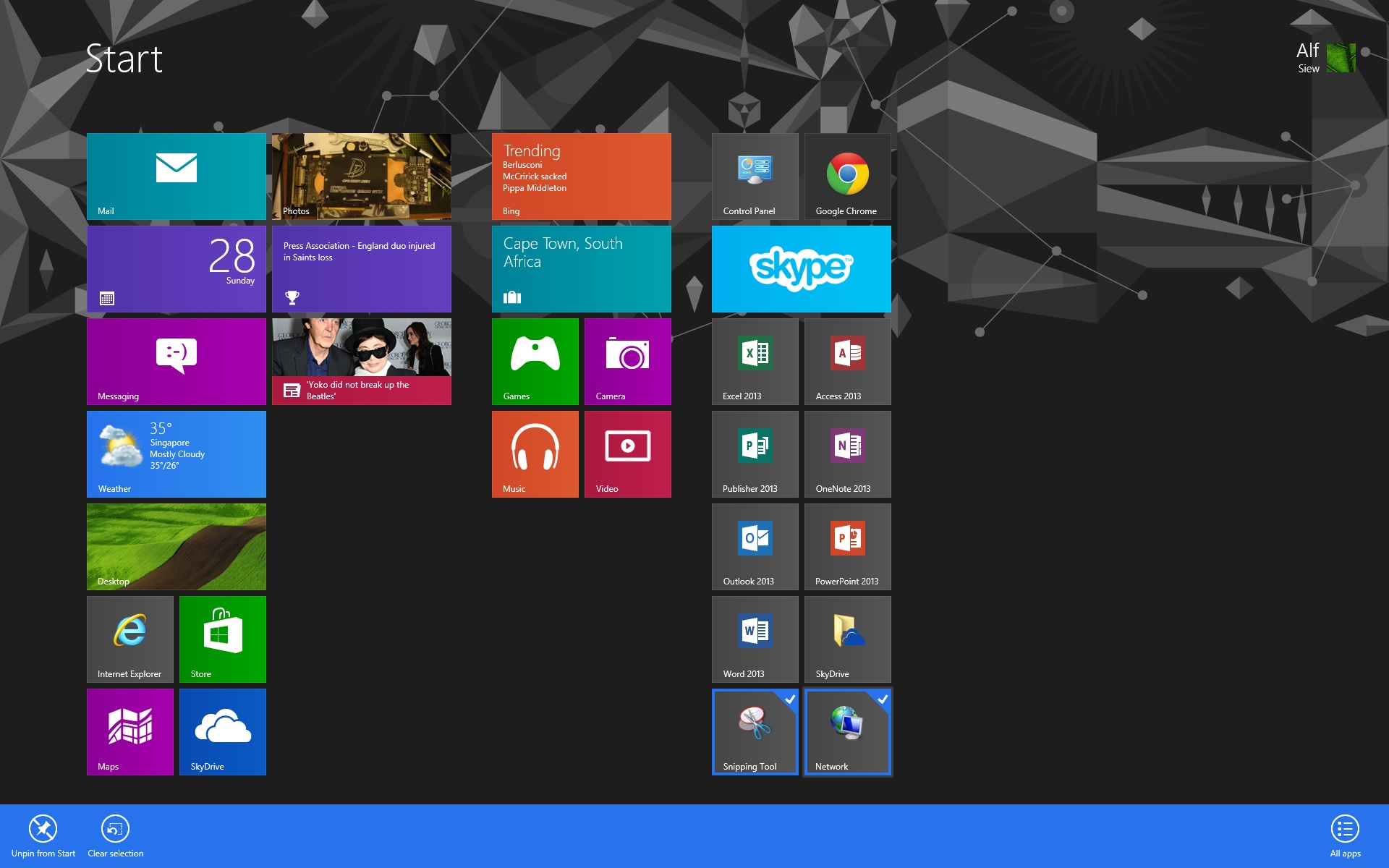The height and width of the screenshot is (868, 1389).
Task: Open the Windows Store tile
Action: (x=223, y=639)
